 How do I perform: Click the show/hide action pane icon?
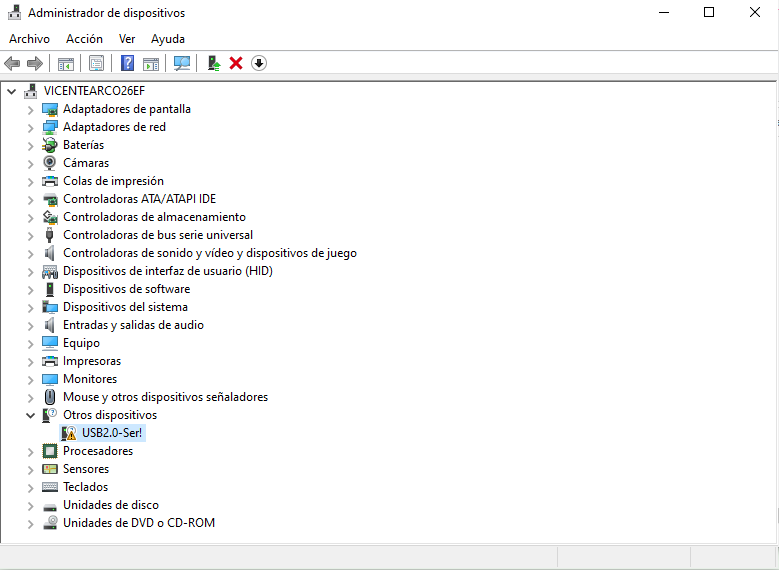(151, 64)
